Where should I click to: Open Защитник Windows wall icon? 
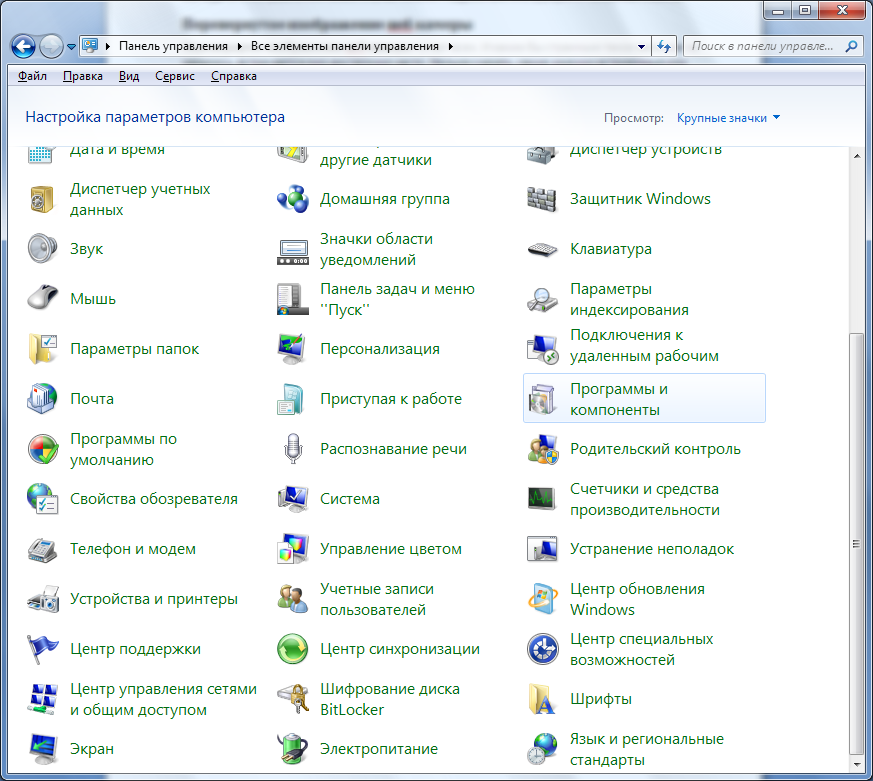pos(542,199)
